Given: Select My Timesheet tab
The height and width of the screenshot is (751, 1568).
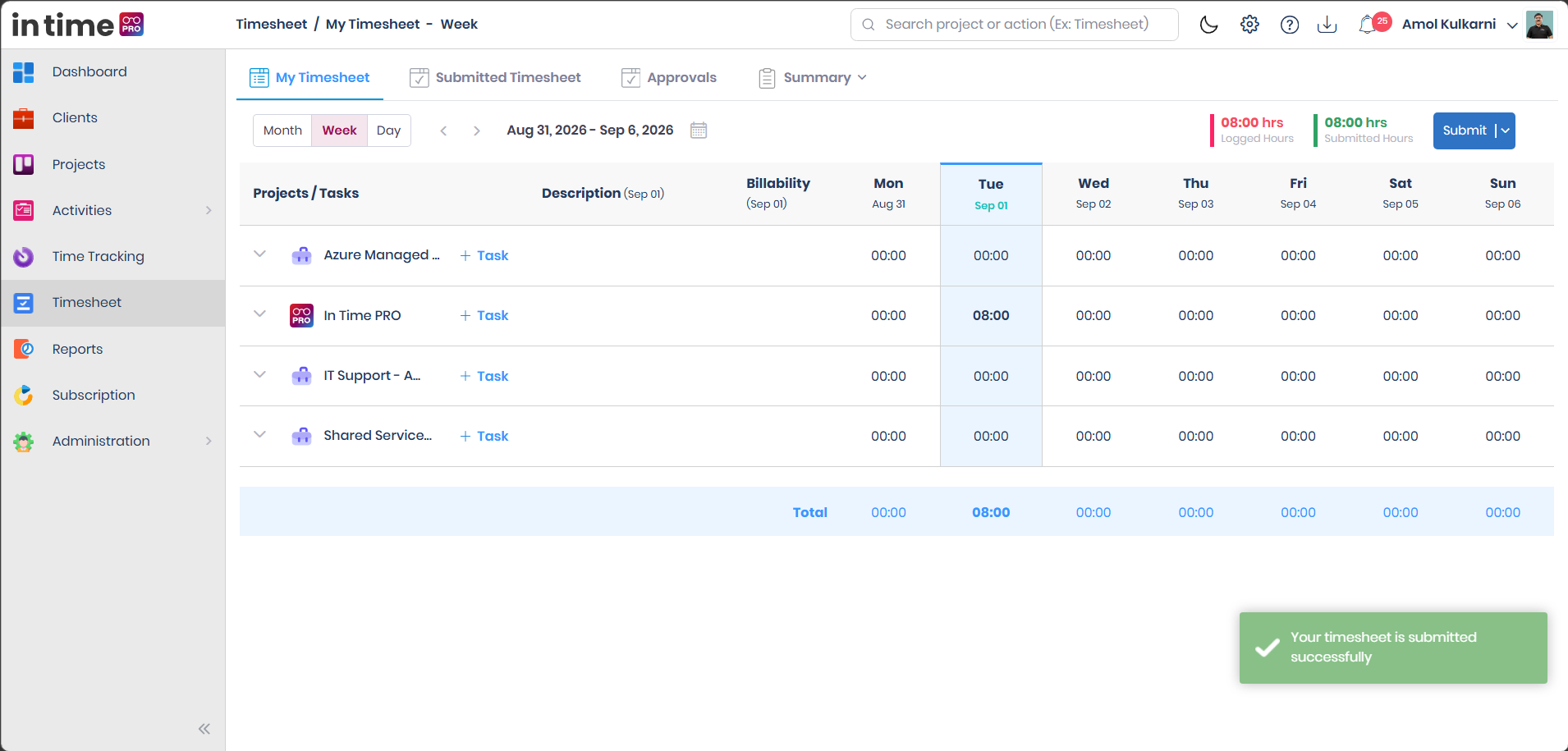Looking at the screenshot, I should tap(309, 77).
